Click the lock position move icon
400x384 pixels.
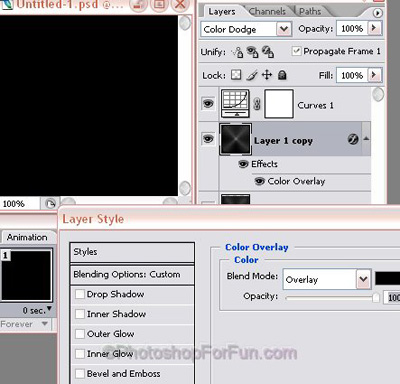[x=267, y=75]
